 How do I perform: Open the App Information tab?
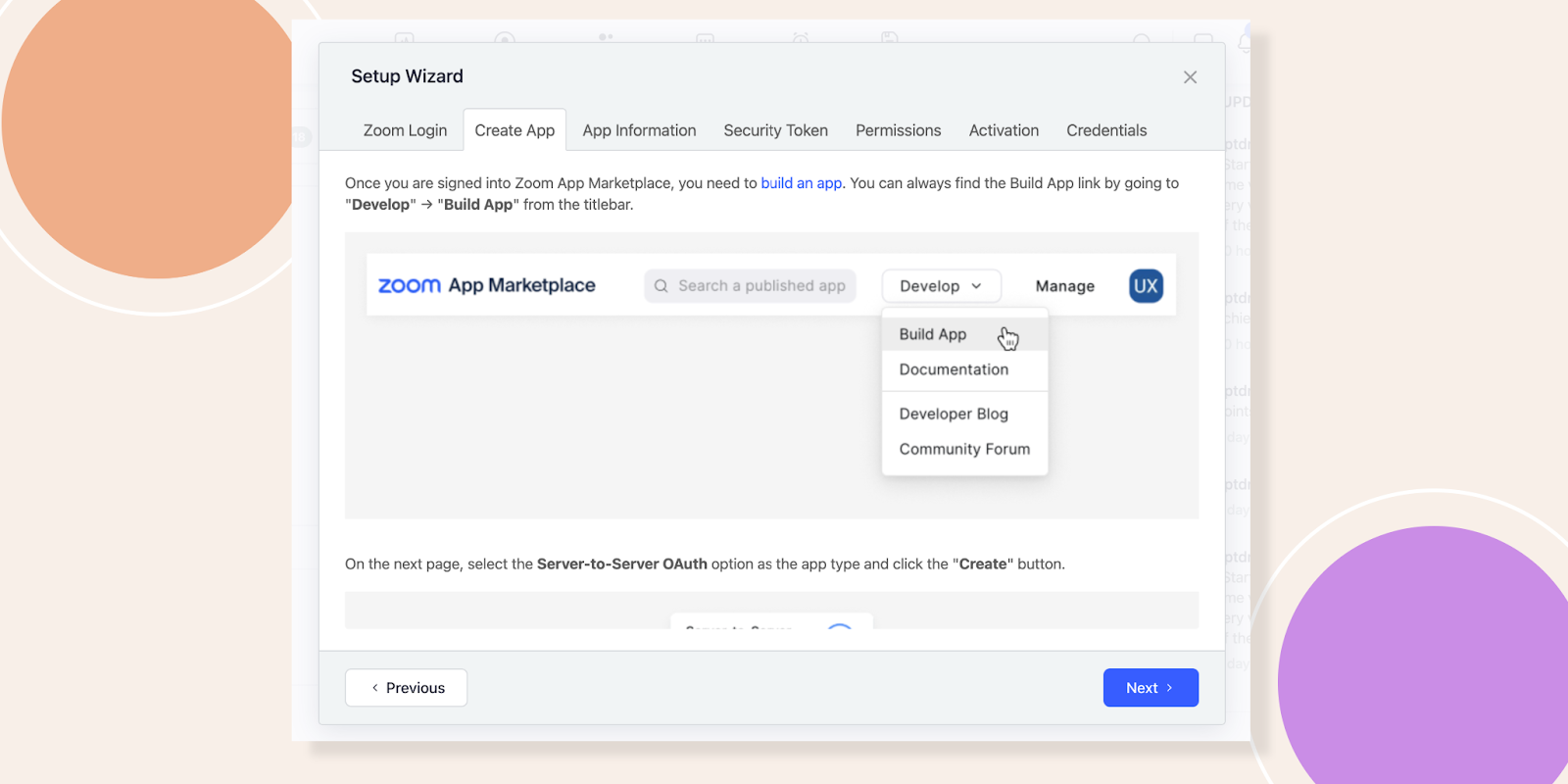click(639, 130)
